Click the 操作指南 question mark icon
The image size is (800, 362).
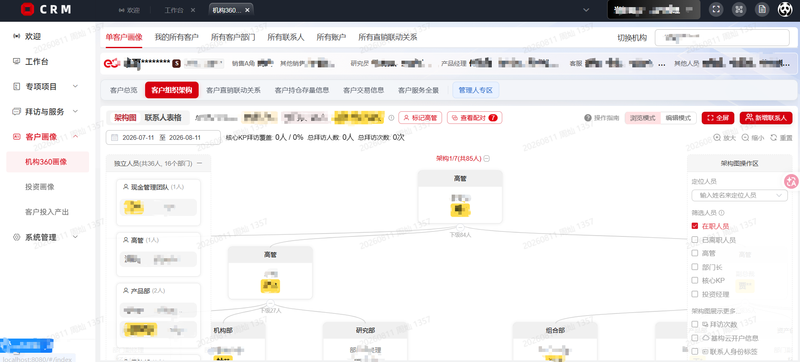[588, 118]
